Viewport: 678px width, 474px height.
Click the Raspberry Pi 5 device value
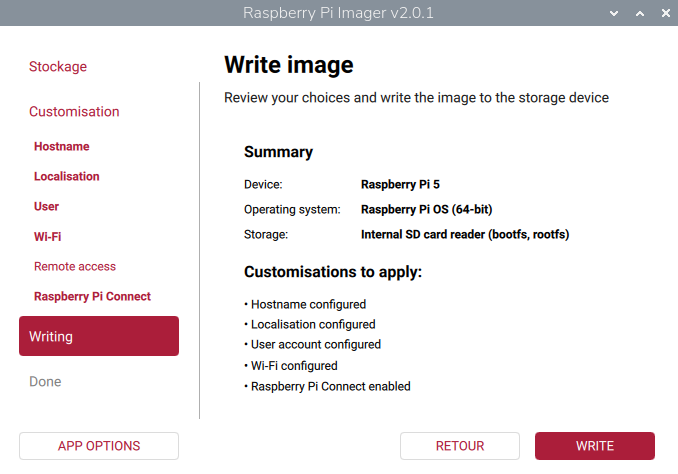(x=400, y=185)
